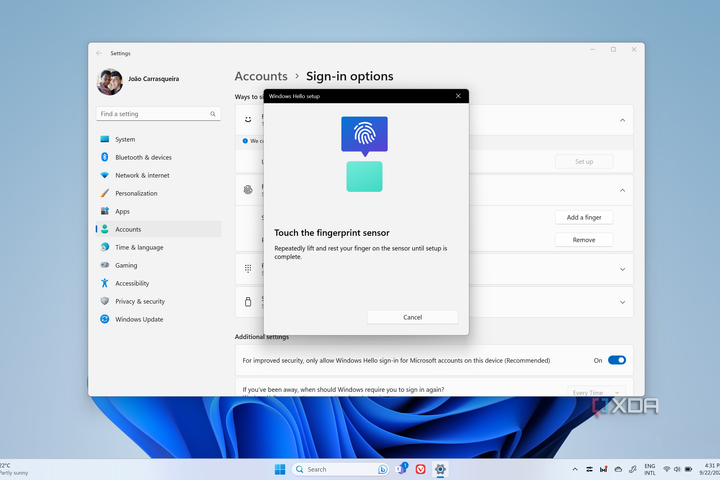The height and width of the screenshot is (480, 720).
Task: Show hidden tray icons chevron
Action: pyautogui.click(x=575, y=469)
